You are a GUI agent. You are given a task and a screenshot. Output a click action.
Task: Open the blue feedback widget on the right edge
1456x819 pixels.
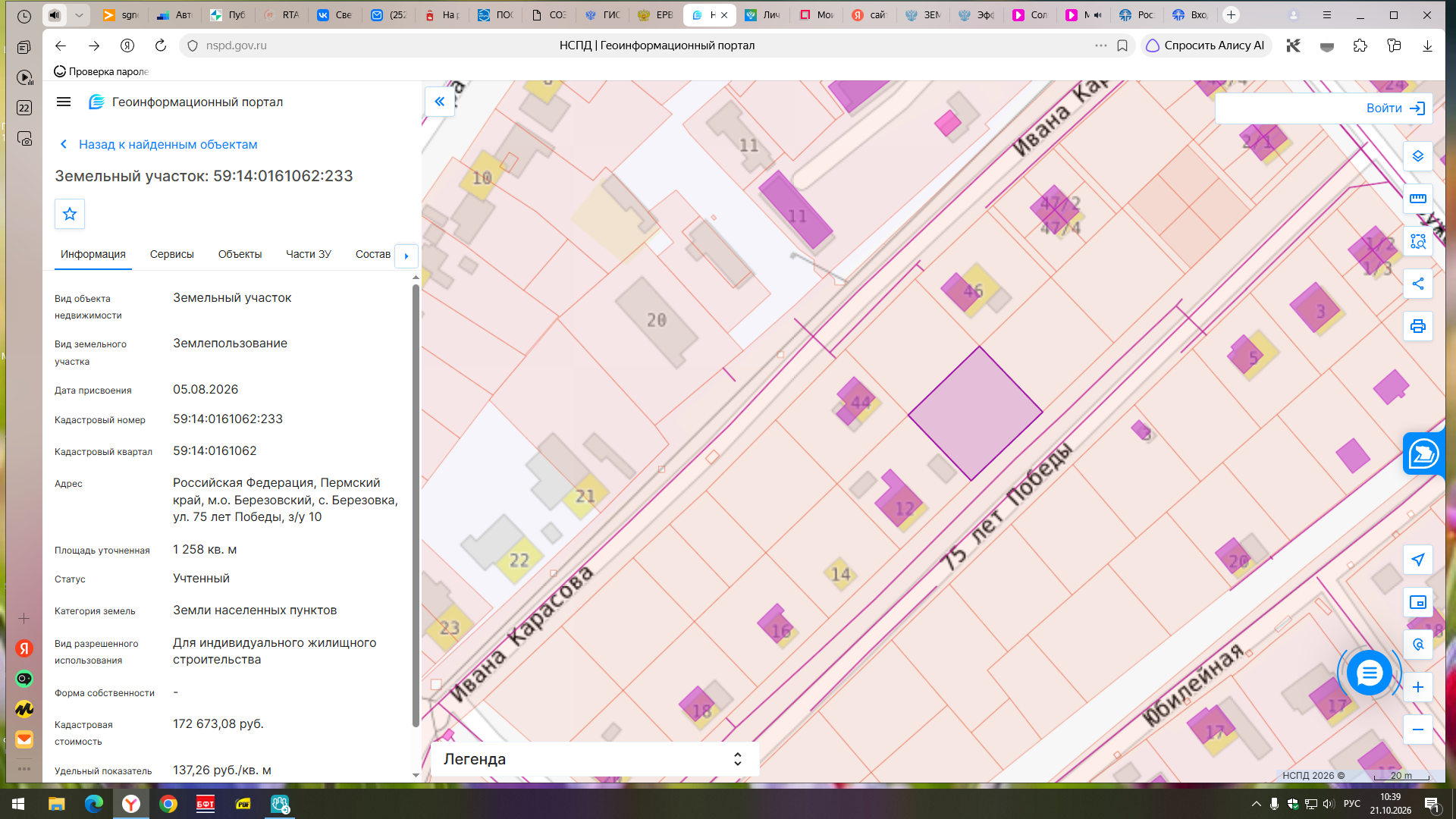(1423, 453)
